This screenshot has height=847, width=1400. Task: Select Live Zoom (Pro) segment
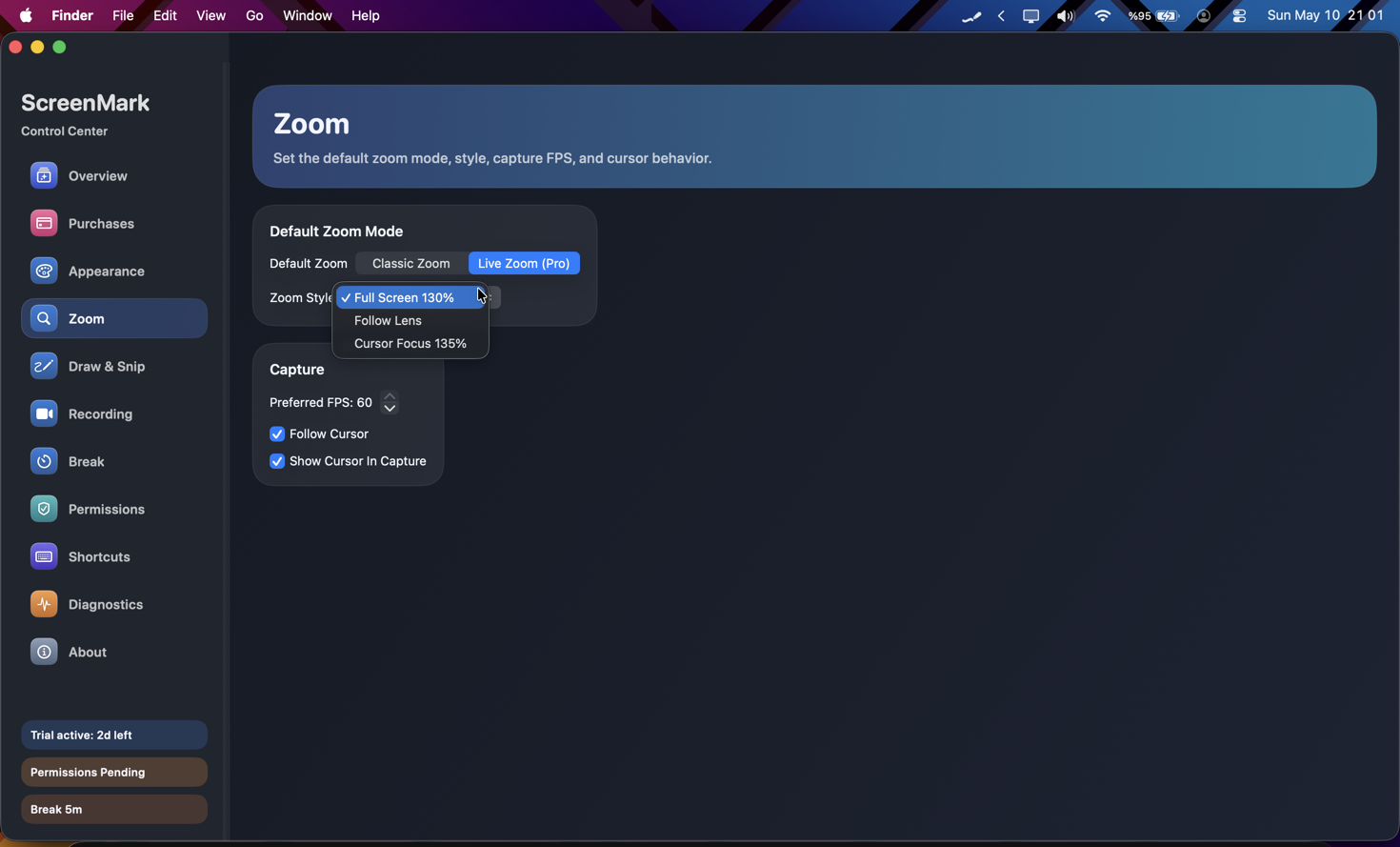pyautogui.click(x=524, y=263)
